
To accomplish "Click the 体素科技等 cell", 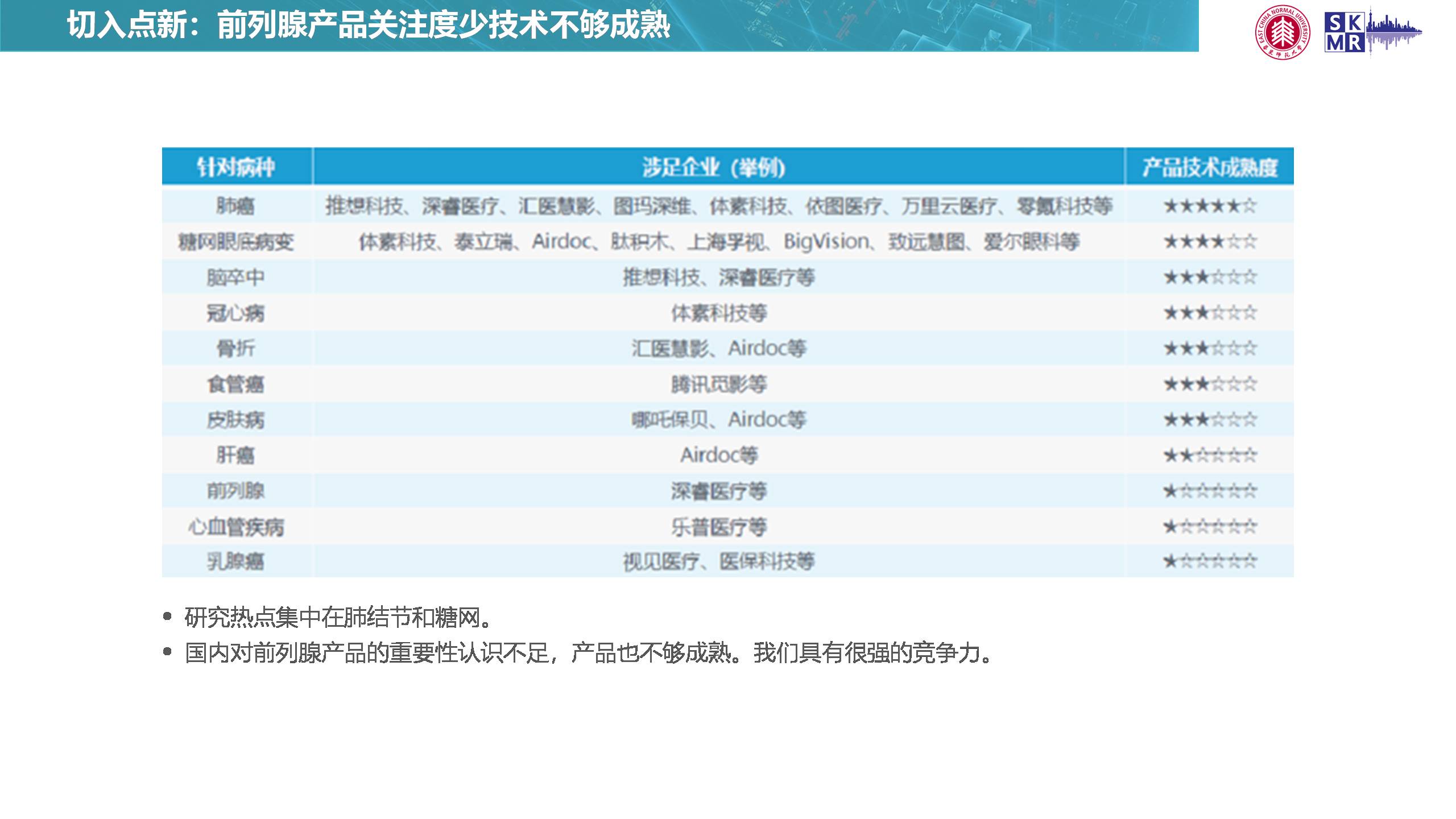I will (x=719, y=313).
